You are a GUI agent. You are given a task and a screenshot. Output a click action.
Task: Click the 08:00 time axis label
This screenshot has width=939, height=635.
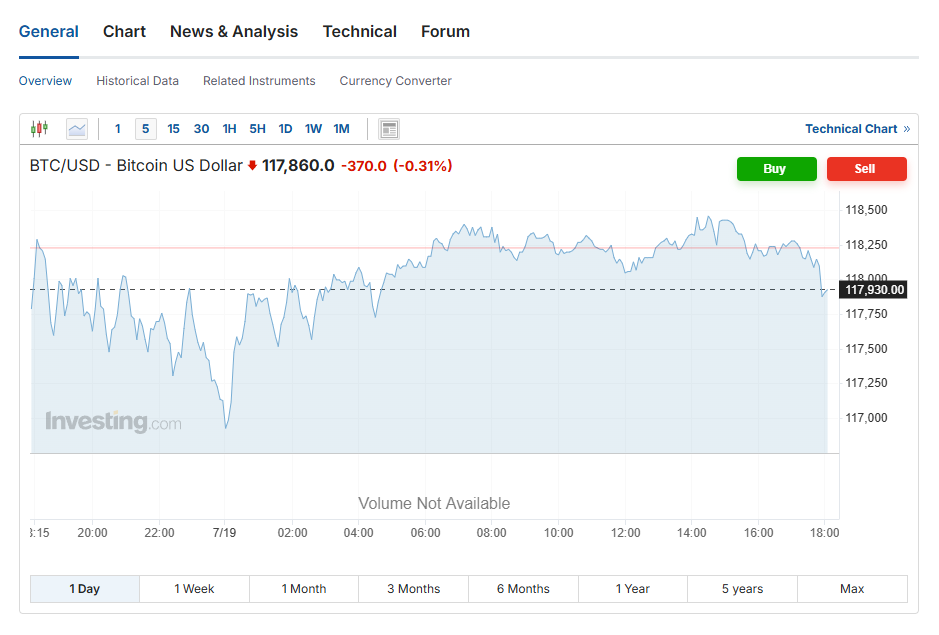click(x=492, y=533)
